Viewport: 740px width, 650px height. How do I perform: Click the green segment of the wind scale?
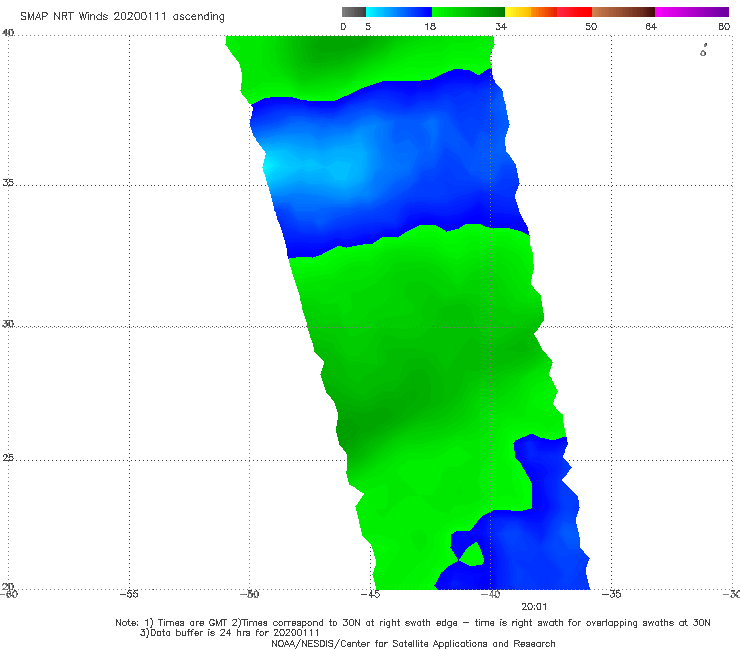[x=468, y=12]
